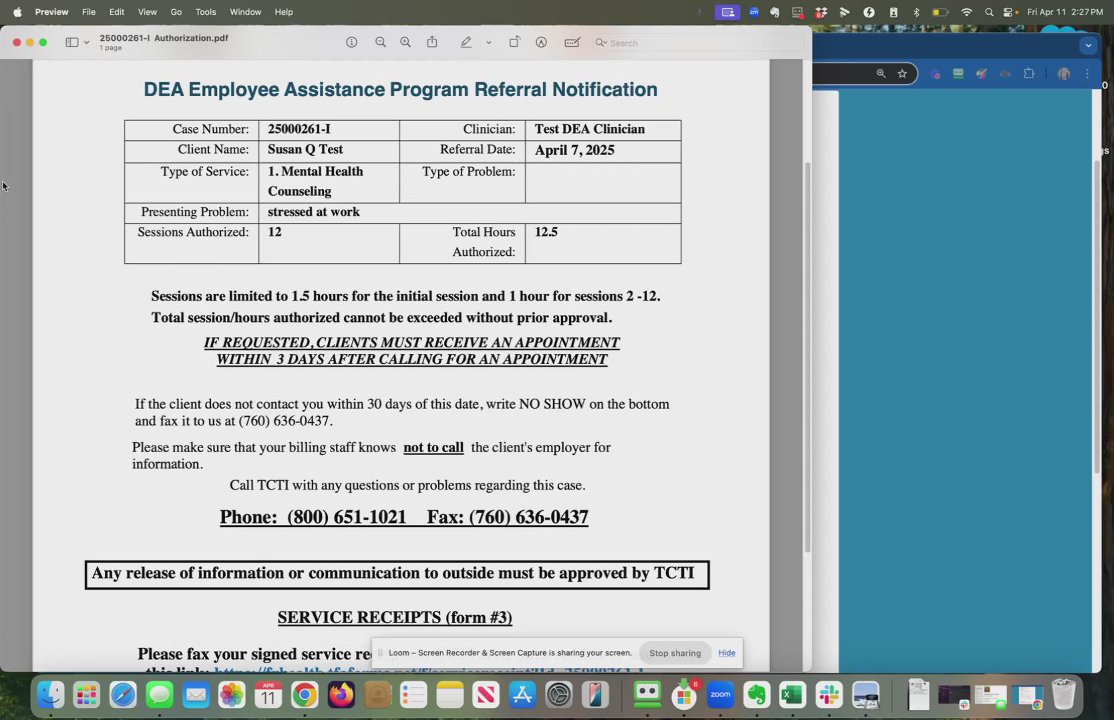Image resolution: width=1114 pixels, height=720 pixels.
Task: Open System Settings from the Dock
Action: click(559, 694)
